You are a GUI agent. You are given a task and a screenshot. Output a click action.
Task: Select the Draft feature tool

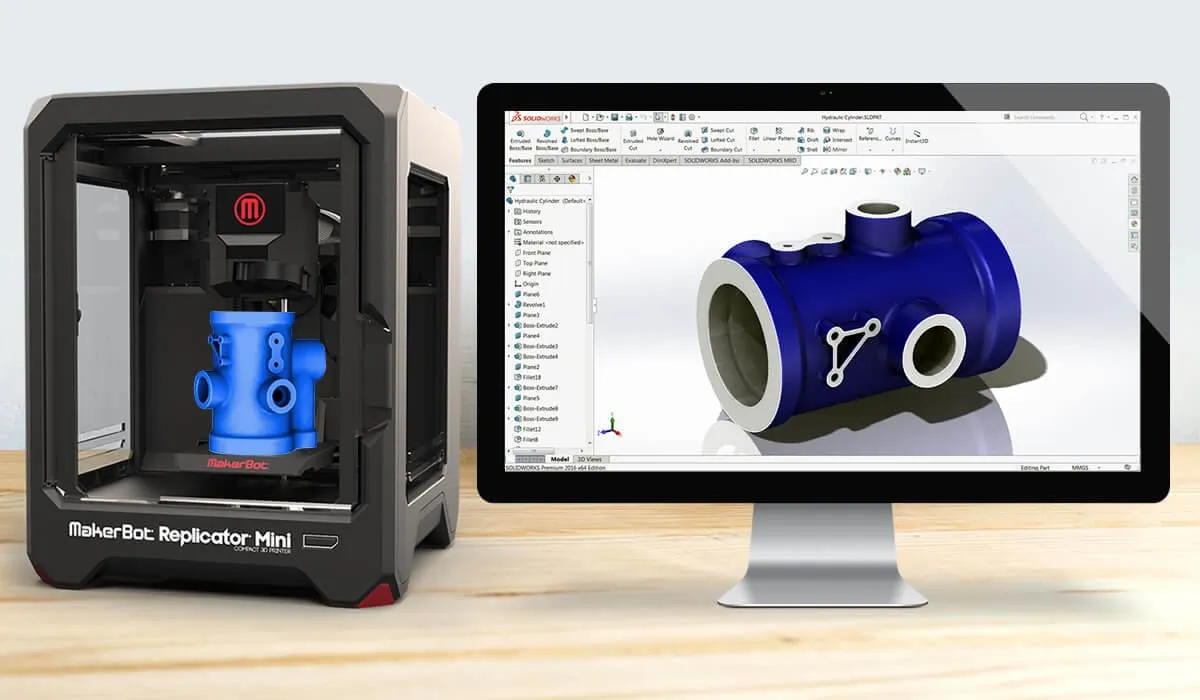(x=808, y=140)
